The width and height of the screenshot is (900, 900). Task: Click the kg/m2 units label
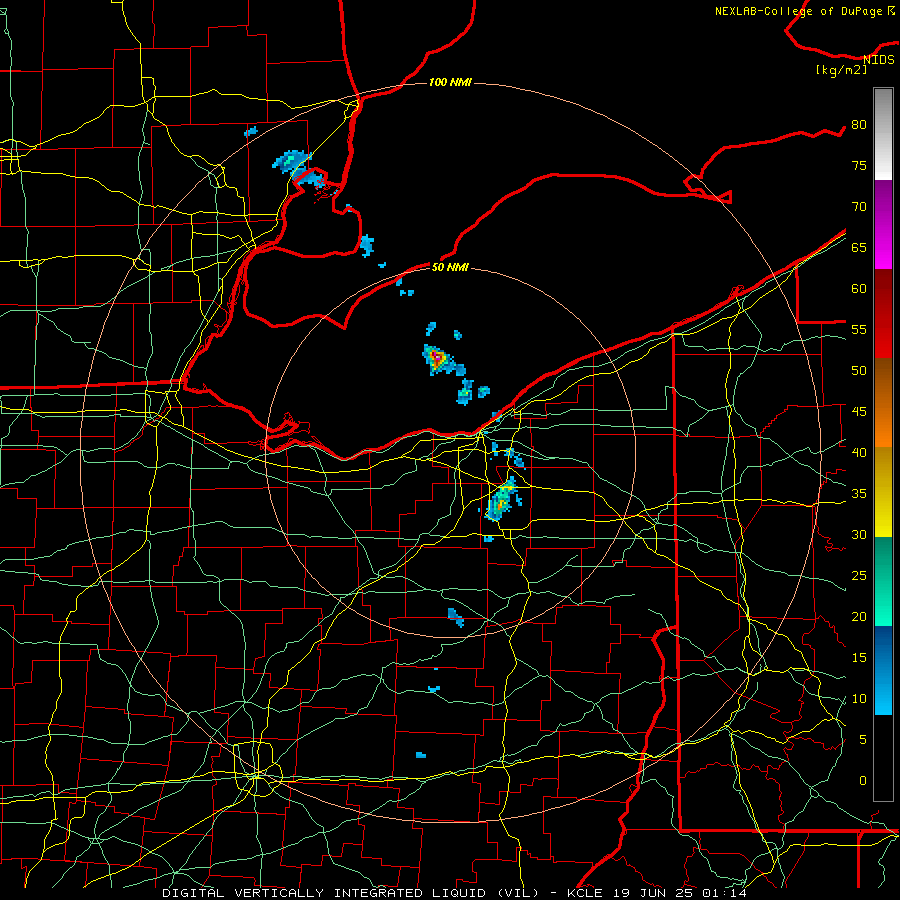(x=841, y=70)
